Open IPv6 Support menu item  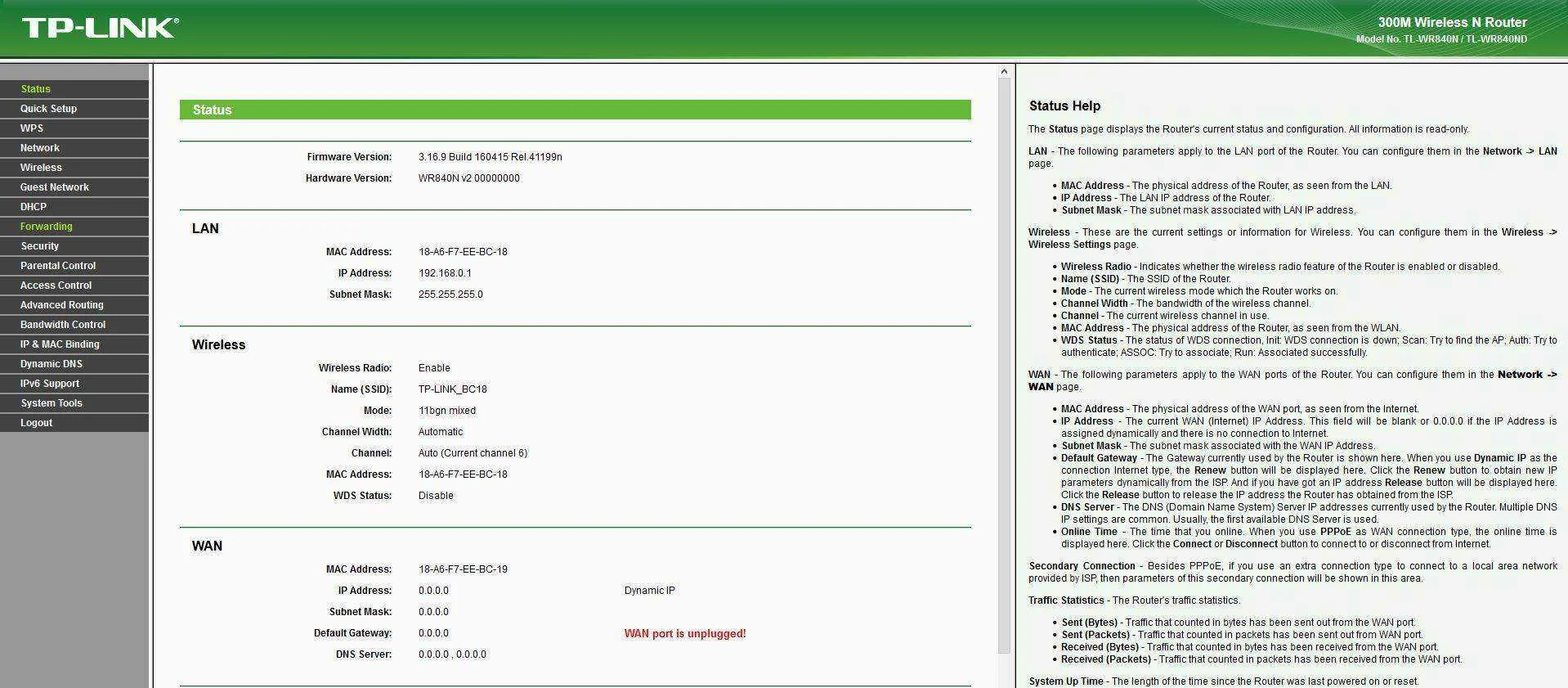74,384
